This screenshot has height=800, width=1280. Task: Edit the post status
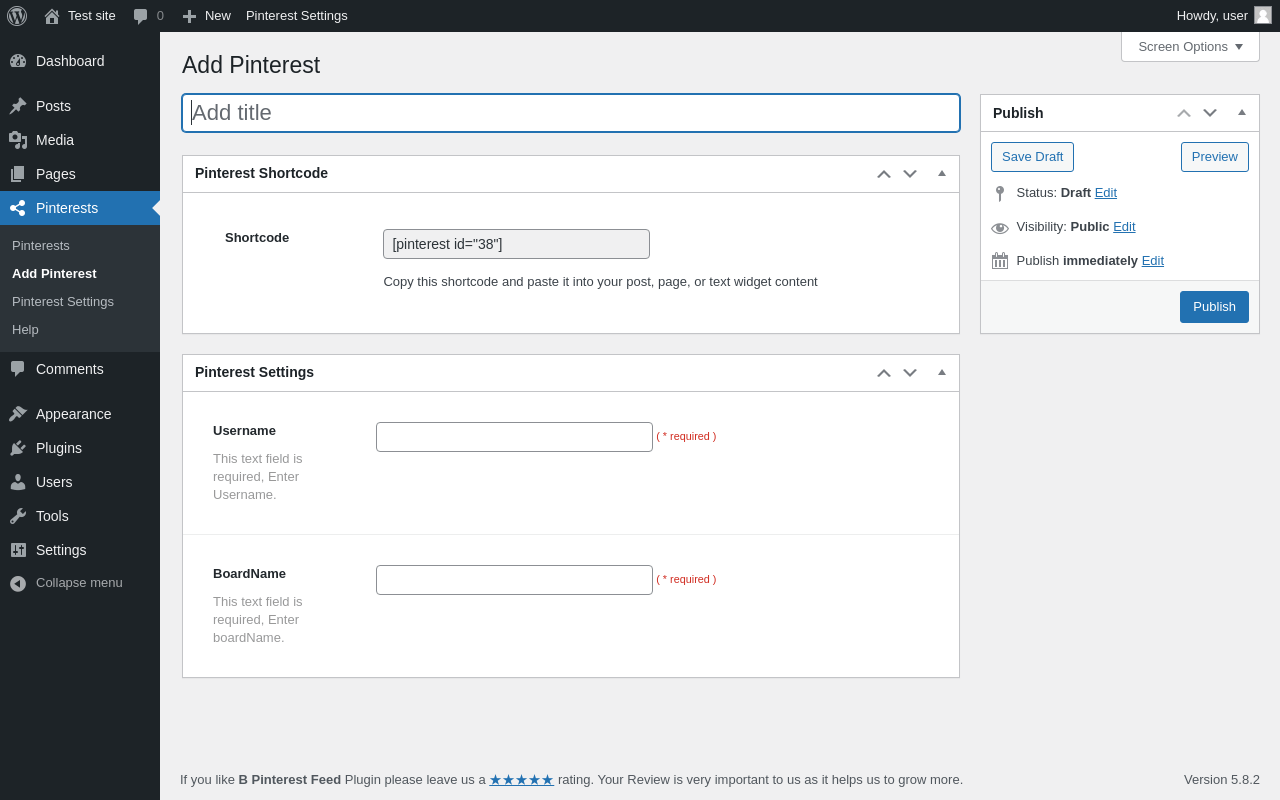[x=1106, y=193]
